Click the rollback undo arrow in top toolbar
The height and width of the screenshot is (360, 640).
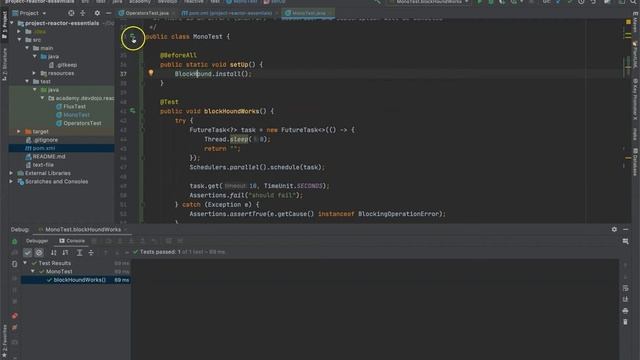(x=593, y=2)
